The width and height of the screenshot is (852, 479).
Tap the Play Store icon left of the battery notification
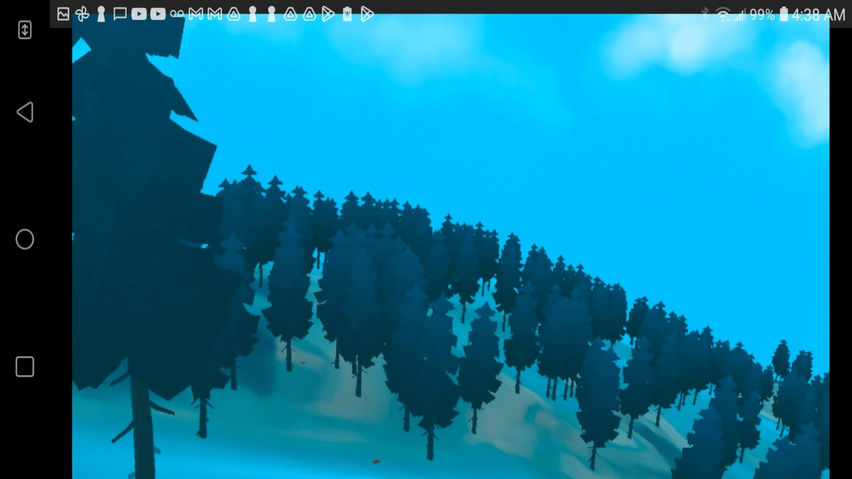(x=328, y=14)
